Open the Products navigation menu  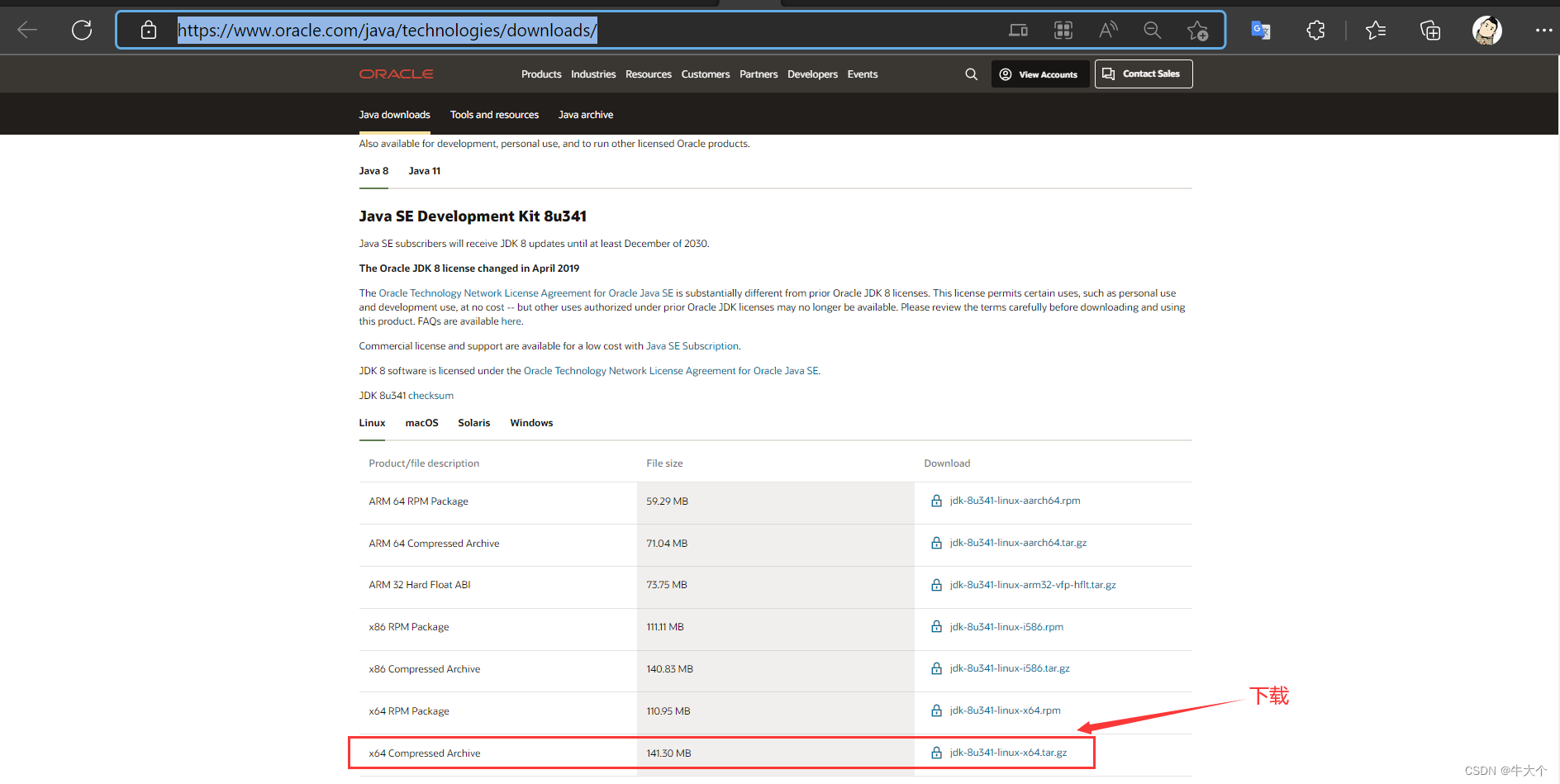(541, 74)
